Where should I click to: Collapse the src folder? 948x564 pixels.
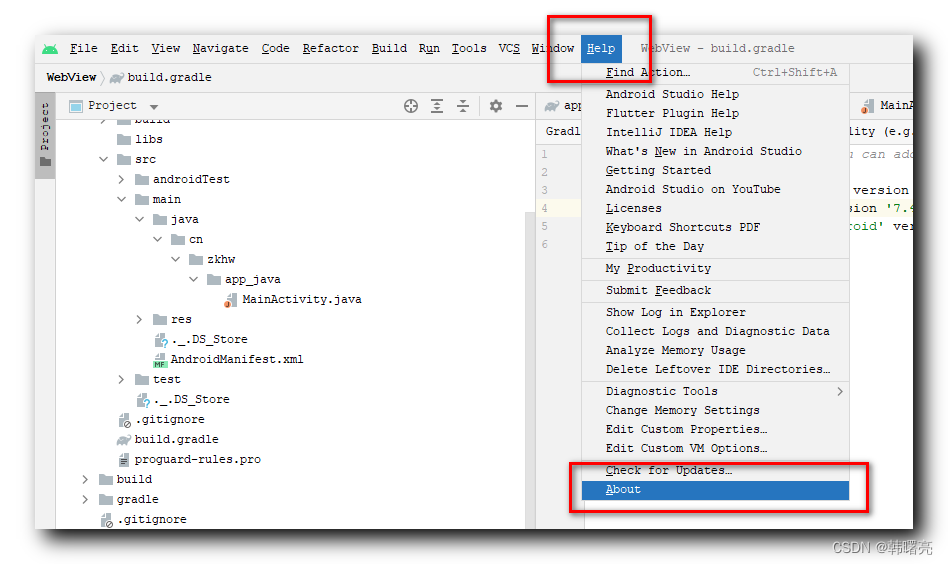(x=103, y=159)
